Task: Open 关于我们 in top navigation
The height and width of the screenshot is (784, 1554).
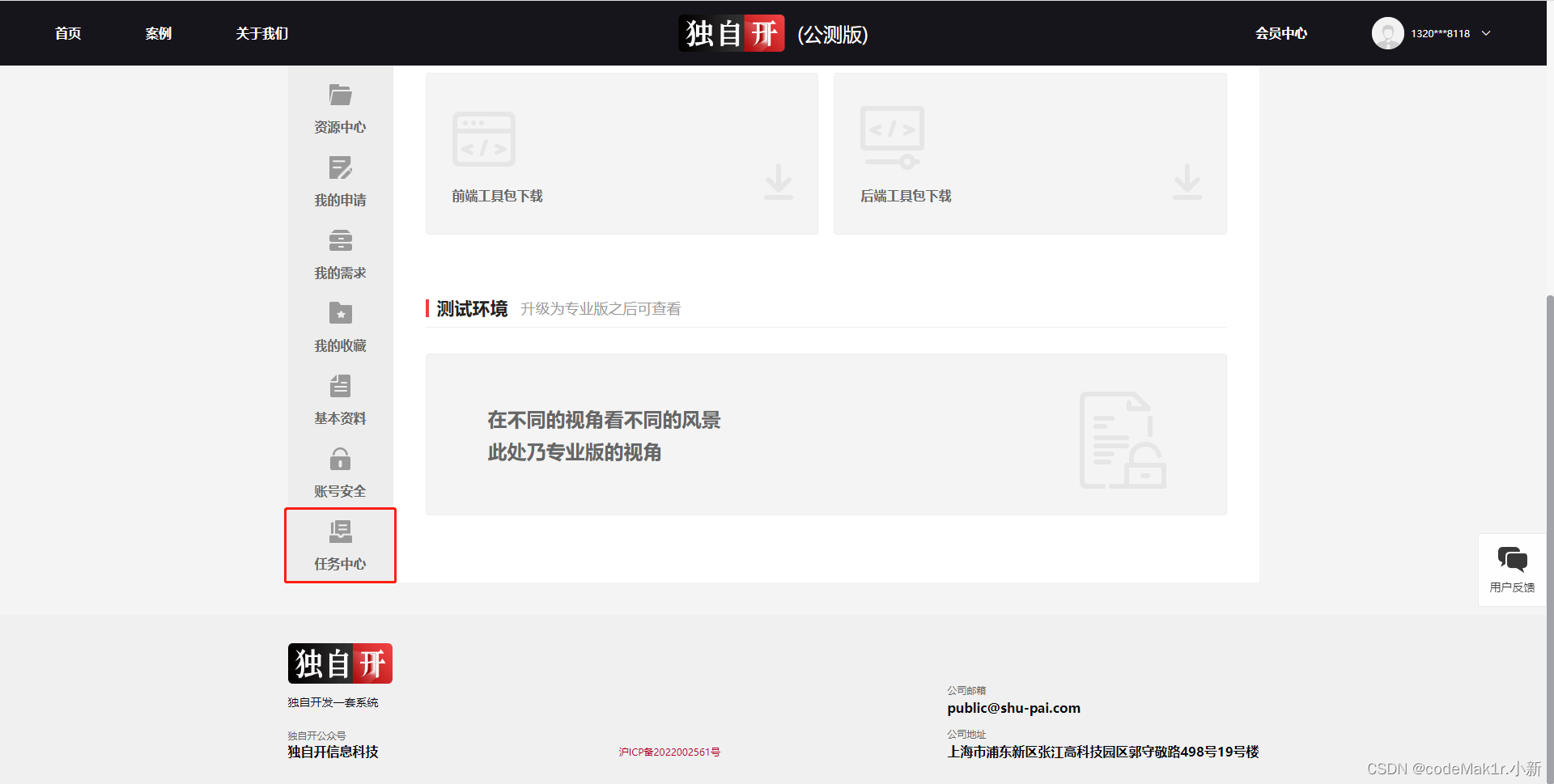Action: tap(262, 33)
